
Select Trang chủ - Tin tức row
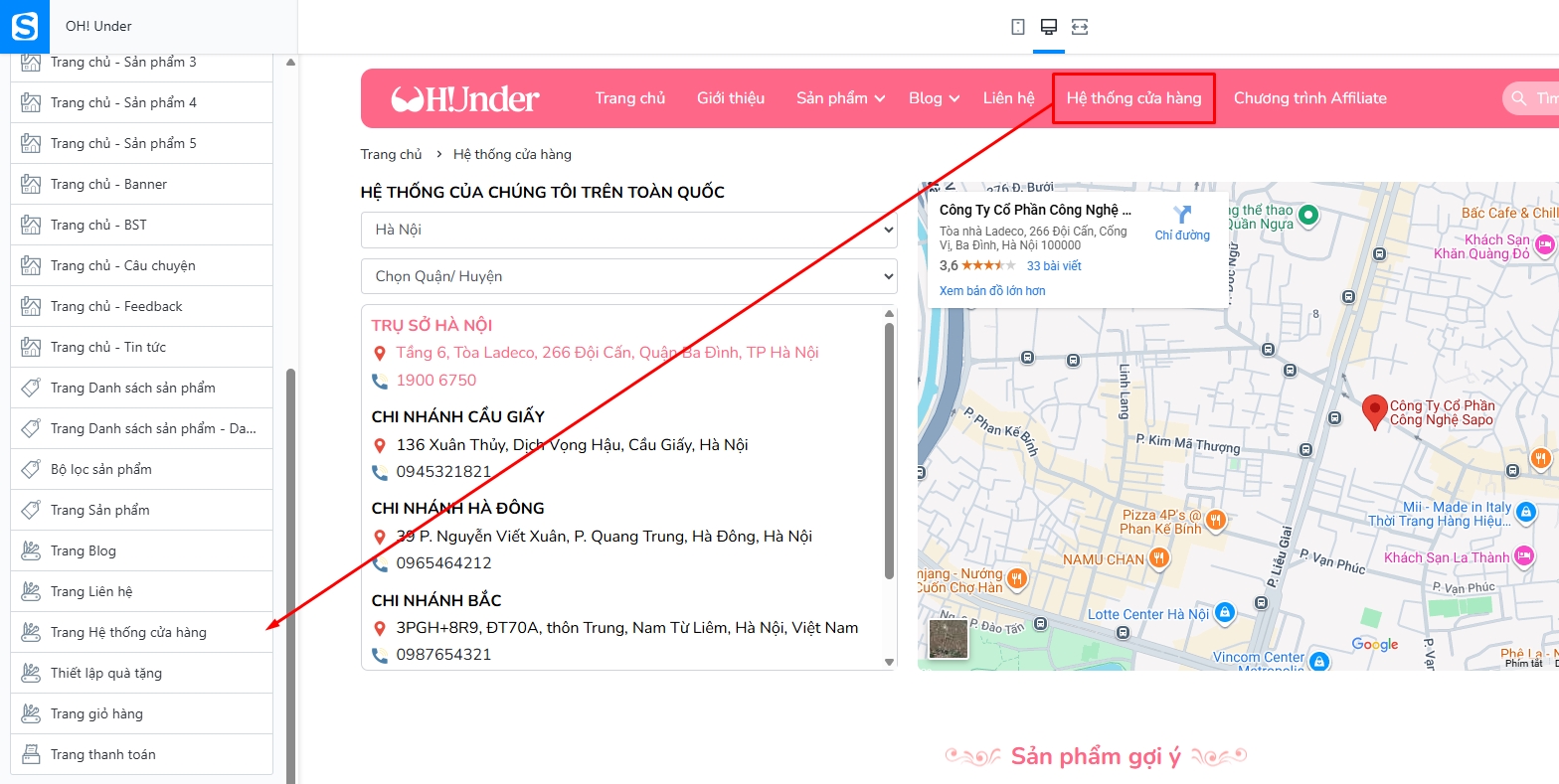coord(142,347)
